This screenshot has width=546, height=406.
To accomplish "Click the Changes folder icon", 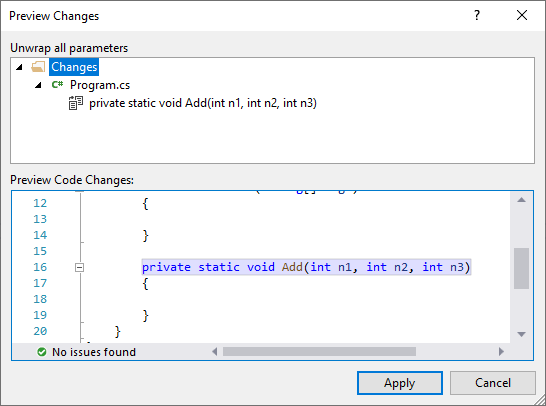I will point(38,67).
